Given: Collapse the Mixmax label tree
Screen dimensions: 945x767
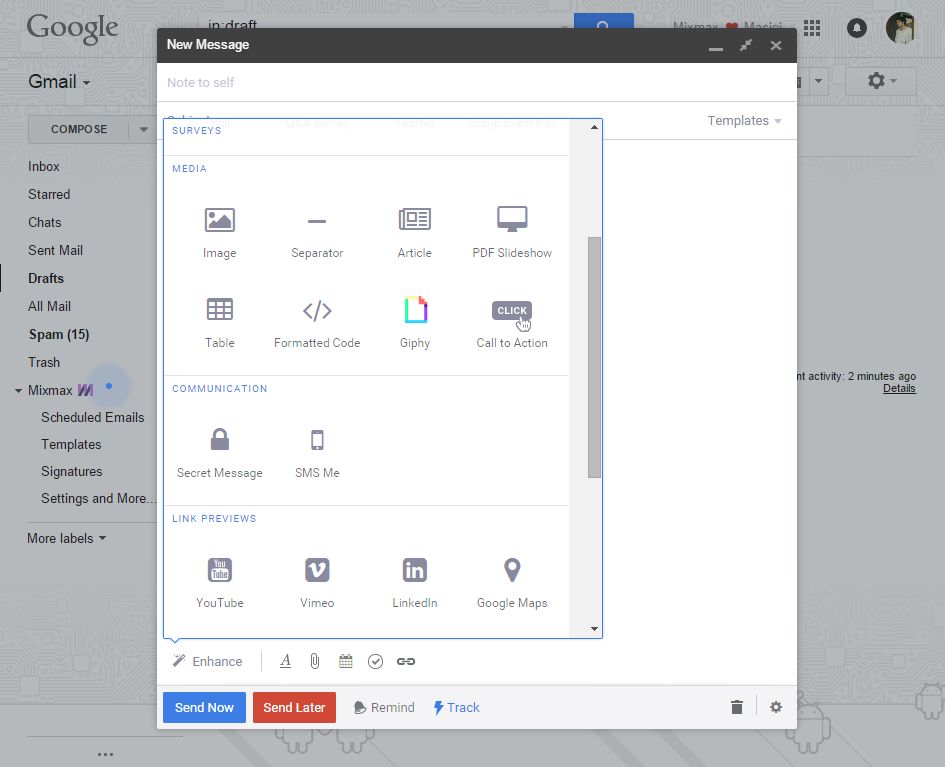Looking at the screenshot, I should click(x=18, y=390).
